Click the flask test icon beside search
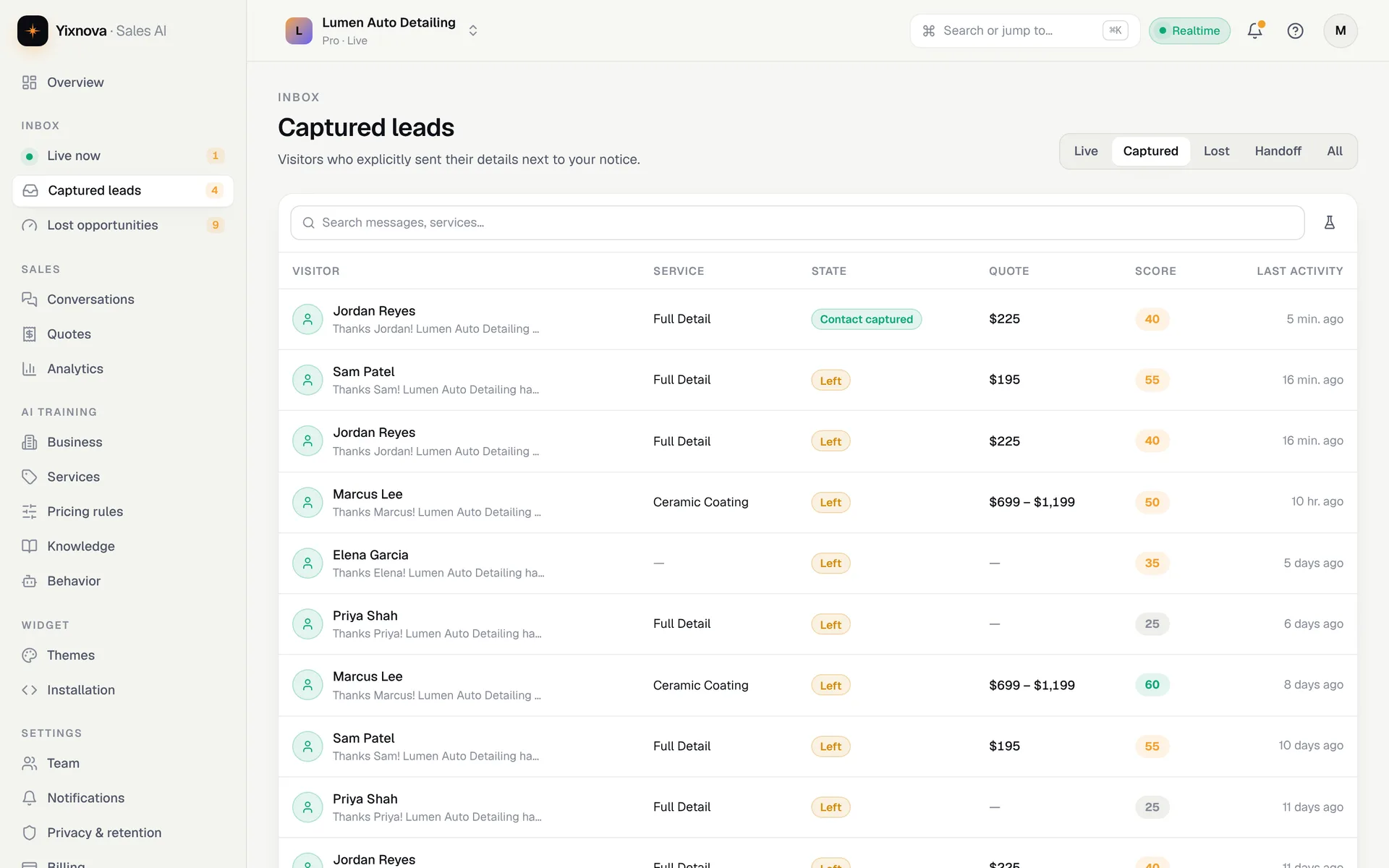 1330,223
